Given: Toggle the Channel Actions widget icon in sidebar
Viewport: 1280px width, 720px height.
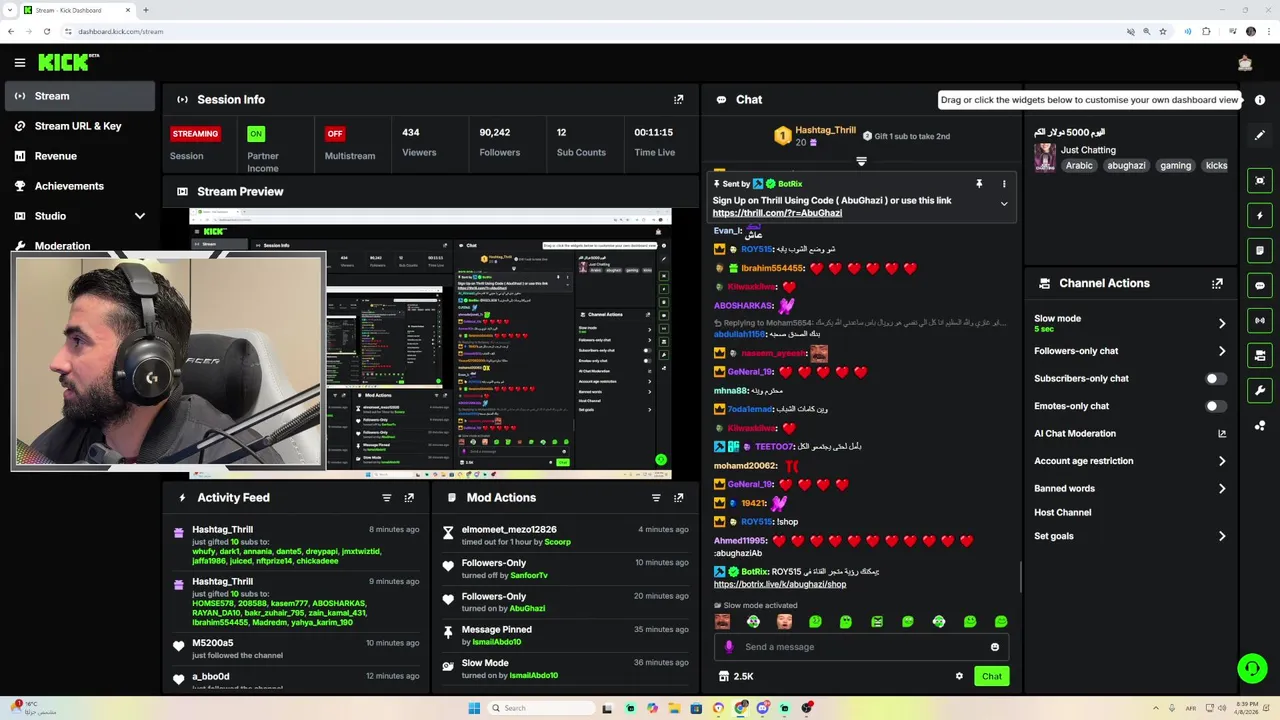Looking at the screenshot, I should (1260, 355).
